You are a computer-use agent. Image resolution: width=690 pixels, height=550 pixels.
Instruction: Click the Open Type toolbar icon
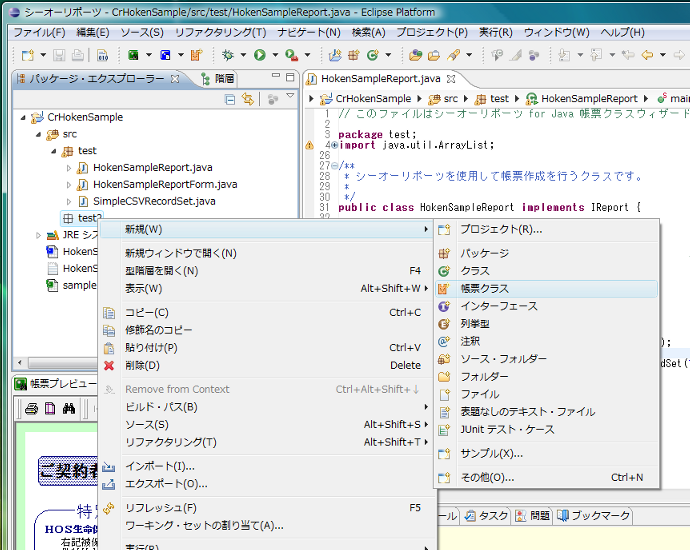click(415, 55)
